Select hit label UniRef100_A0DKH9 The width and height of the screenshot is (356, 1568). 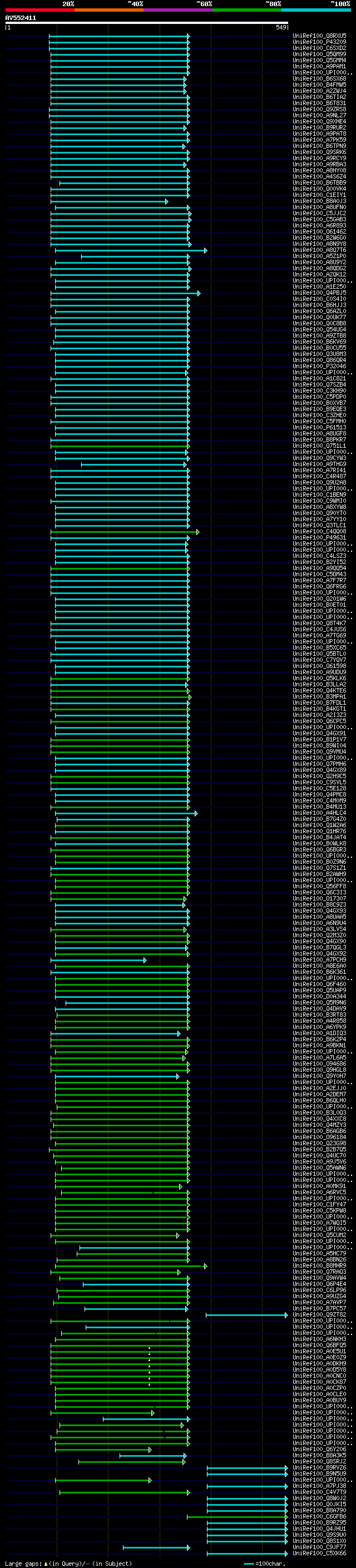(x=319, y=1363)
